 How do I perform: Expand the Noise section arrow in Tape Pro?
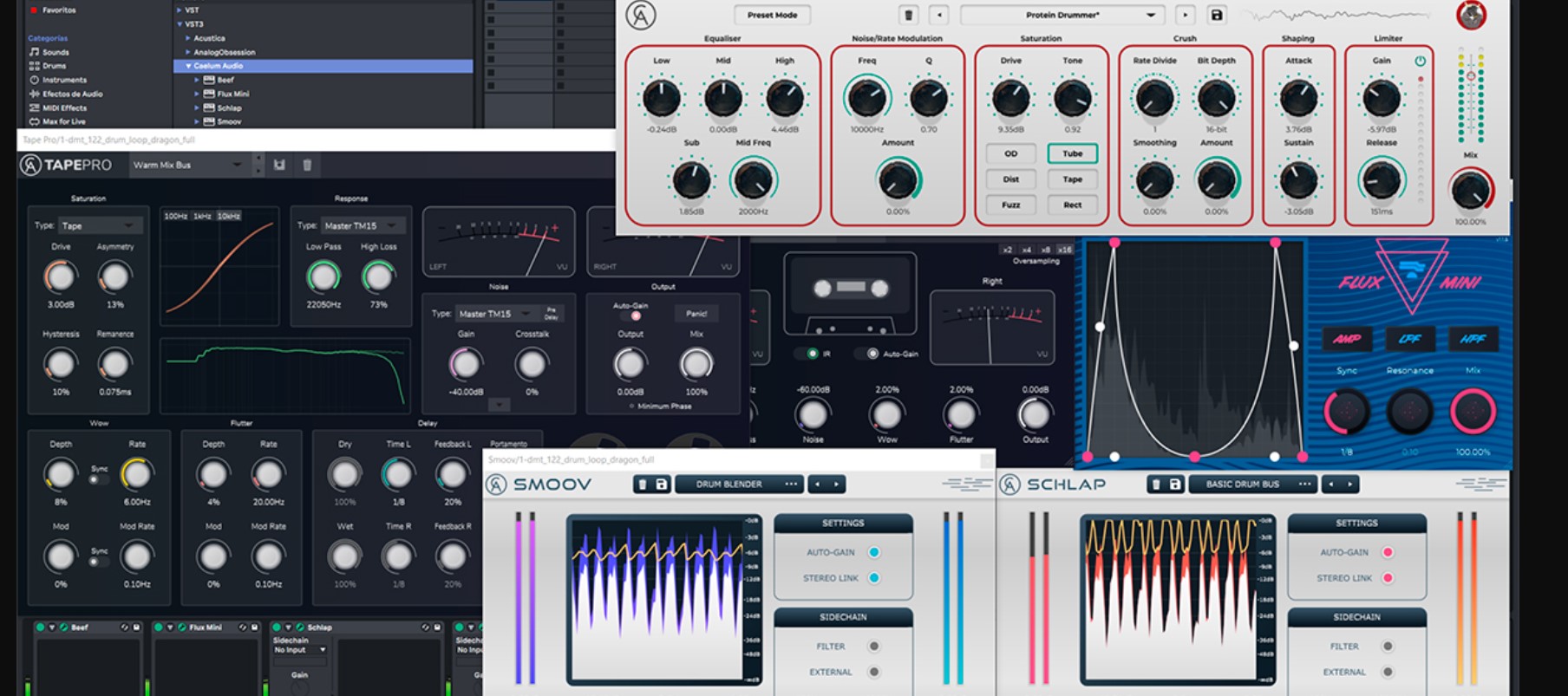coord(499,405)
